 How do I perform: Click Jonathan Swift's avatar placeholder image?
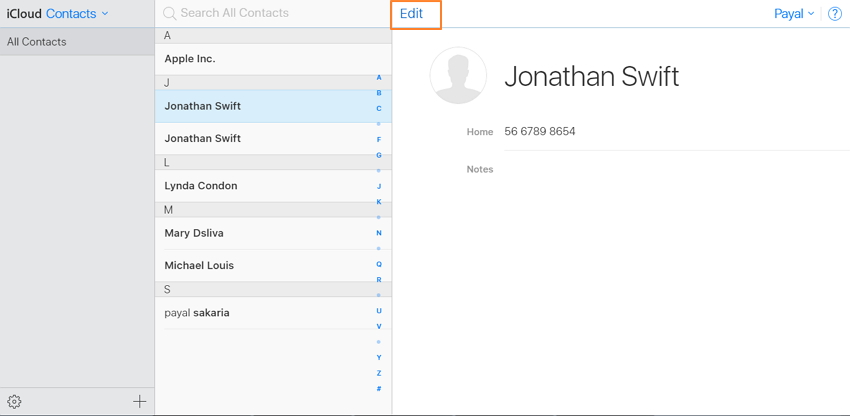pos(458,75)
